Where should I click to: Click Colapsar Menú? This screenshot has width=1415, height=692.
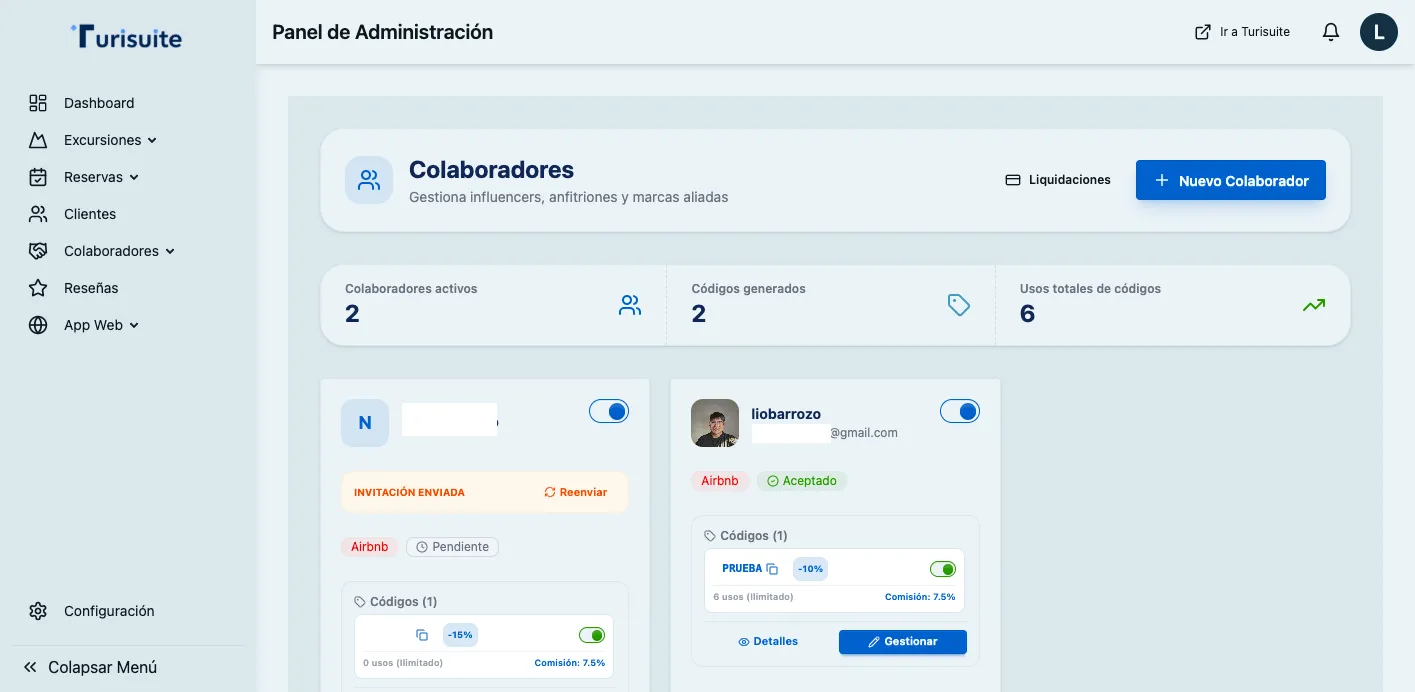(90, 667)
